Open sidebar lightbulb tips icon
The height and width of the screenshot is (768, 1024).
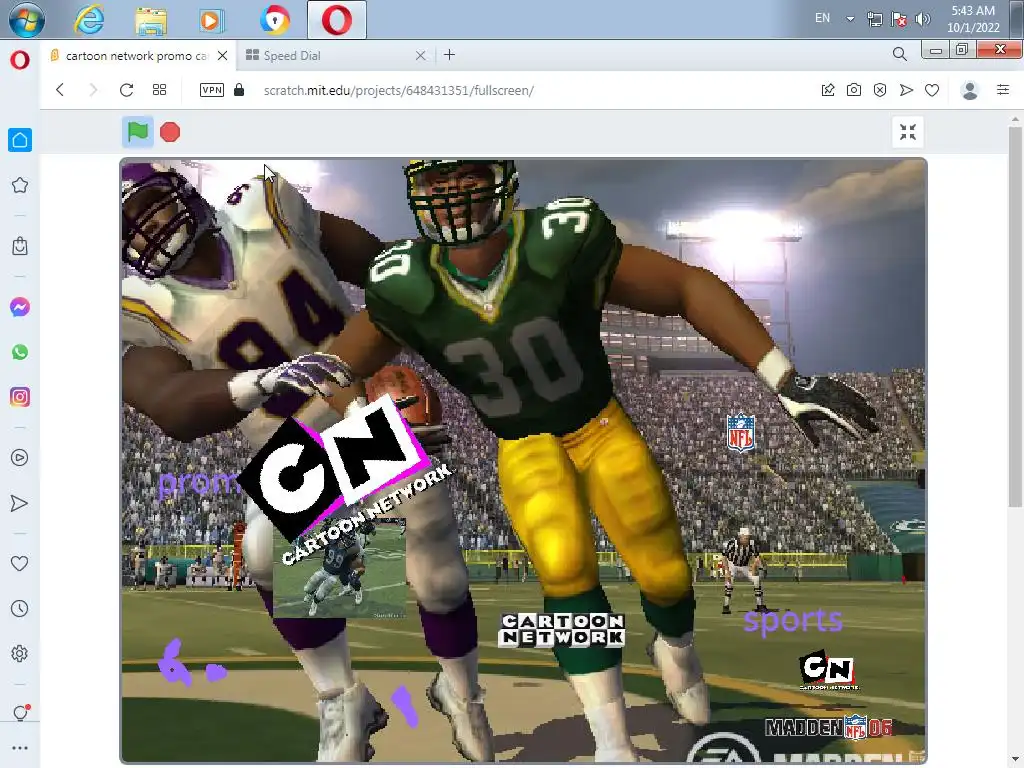[x=20, y=713]
